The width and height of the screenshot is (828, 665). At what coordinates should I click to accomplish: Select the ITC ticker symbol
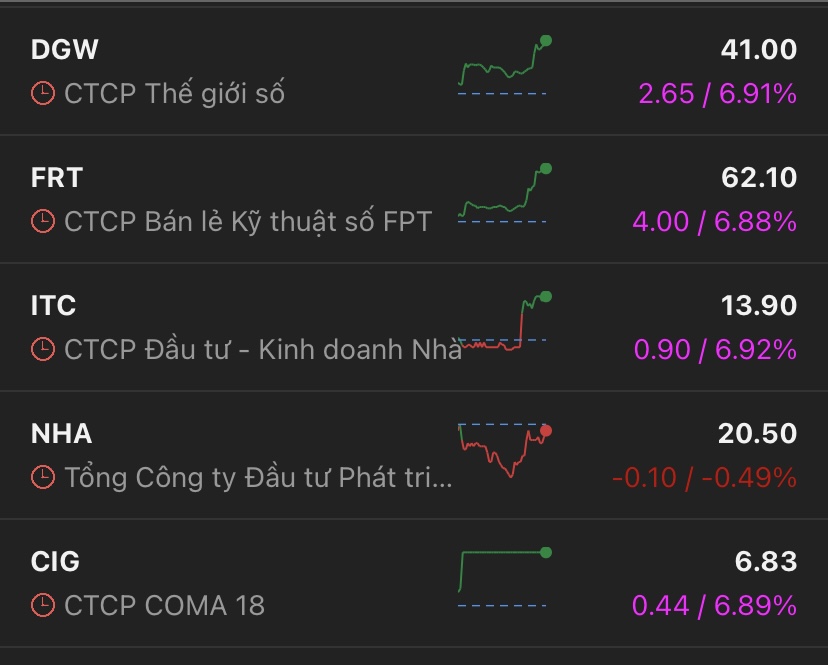click(x=54, y=305)
